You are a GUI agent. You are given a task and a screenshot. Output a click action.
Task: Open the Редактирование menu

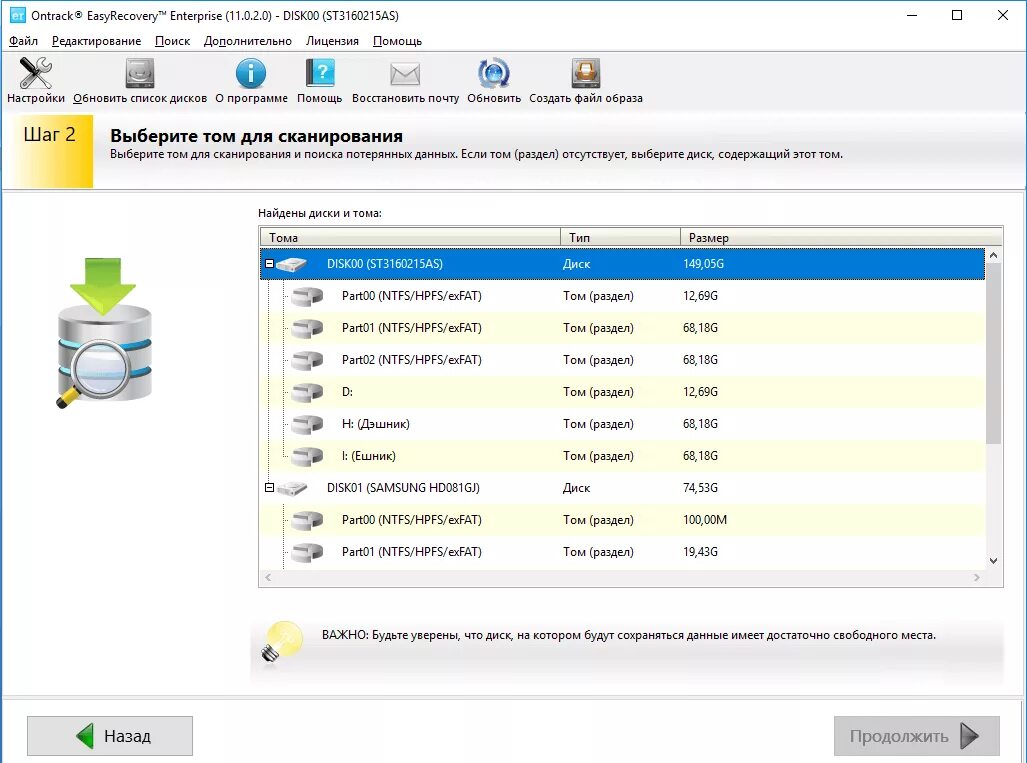click(x=96, y=41)
